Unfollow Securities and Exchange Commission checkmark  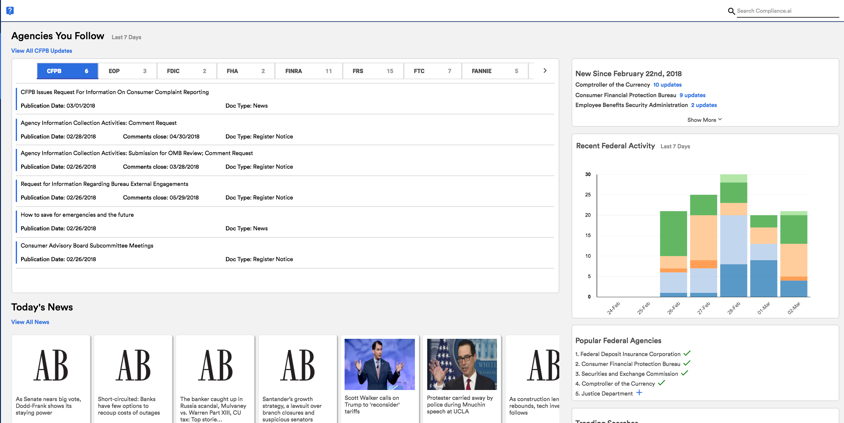[x=684, y=373]
